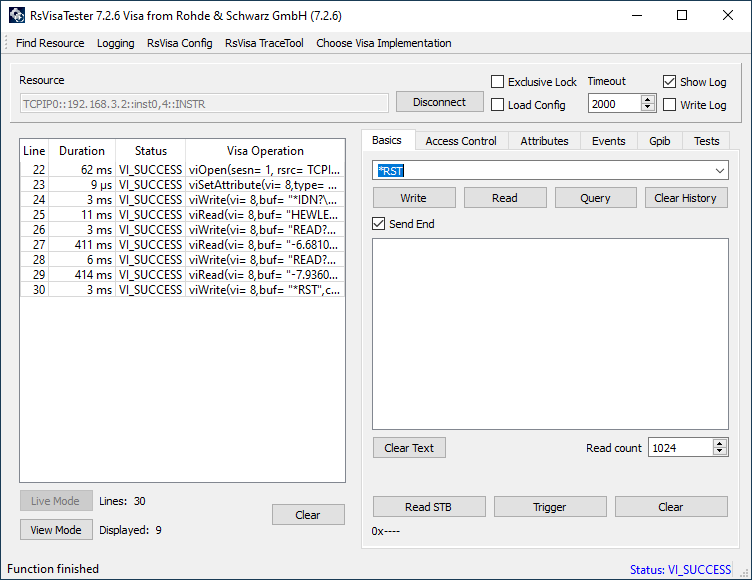
Task: Expand the command history dropdown arrow
Action: (719, 171)
